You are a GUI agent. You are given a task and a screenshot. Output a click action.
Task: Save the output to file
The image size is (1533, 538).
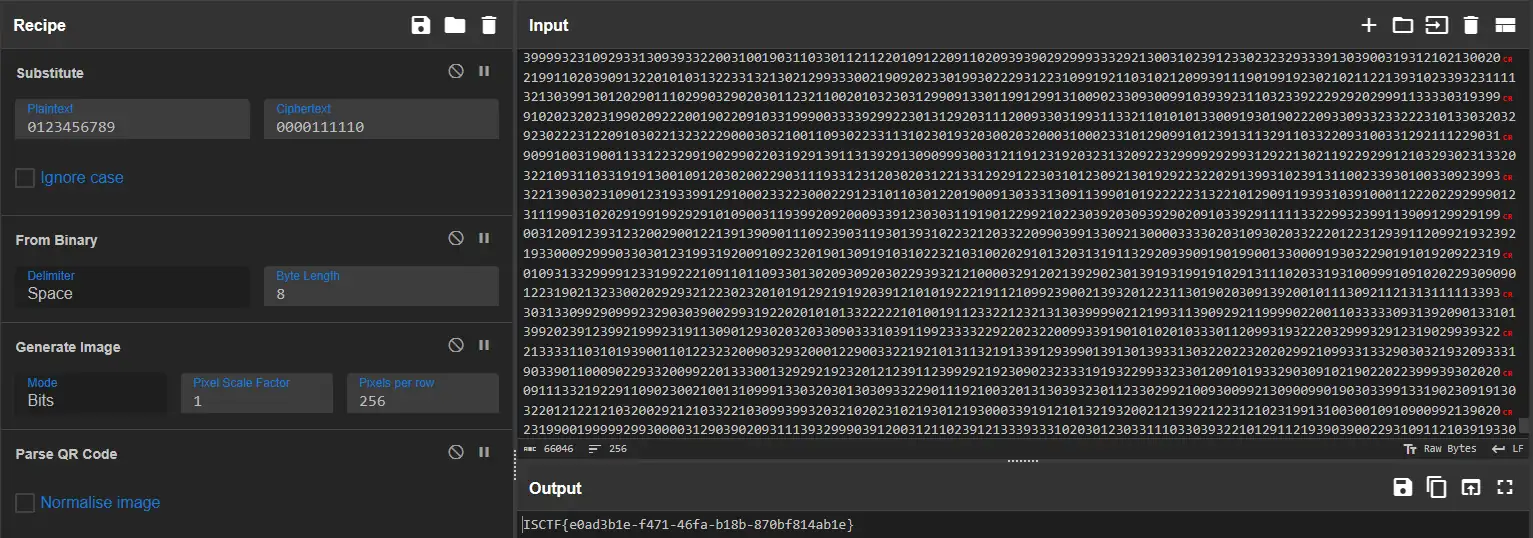[1403, 487]
